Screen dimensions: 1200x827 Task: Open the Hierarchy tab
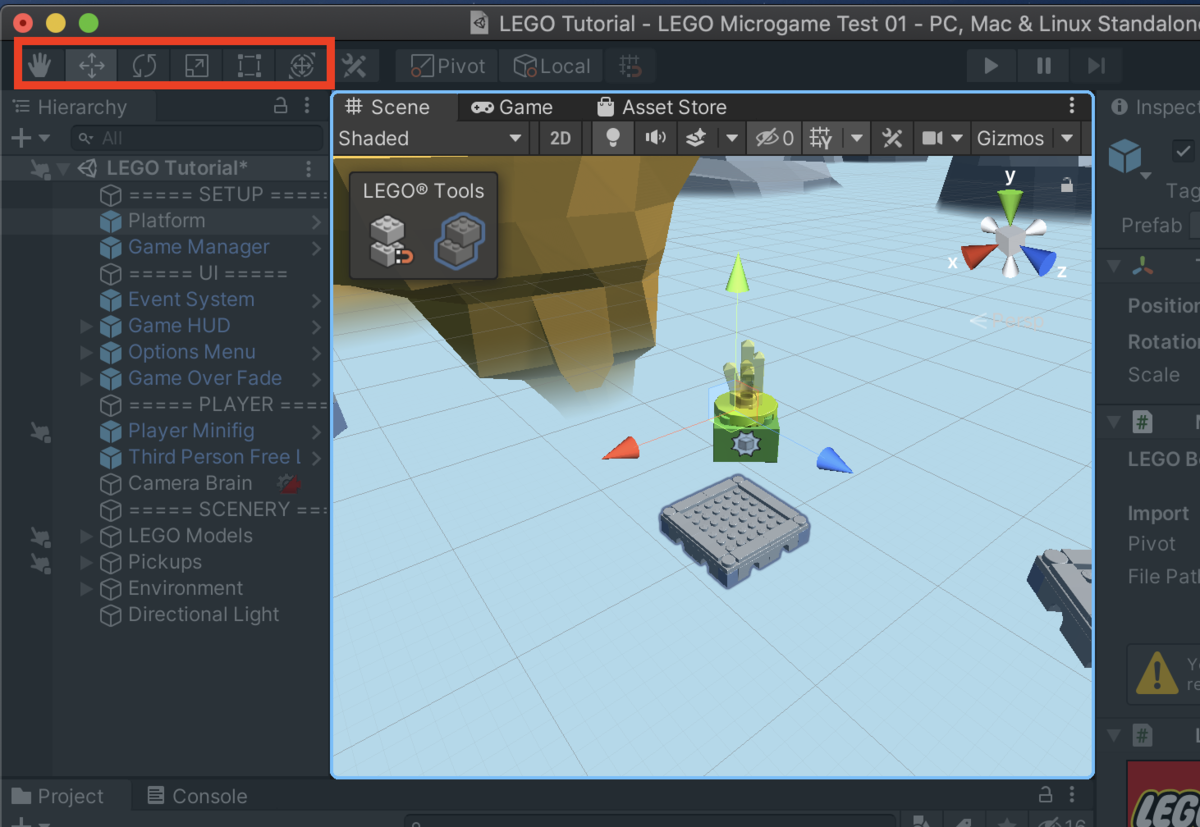70,107
